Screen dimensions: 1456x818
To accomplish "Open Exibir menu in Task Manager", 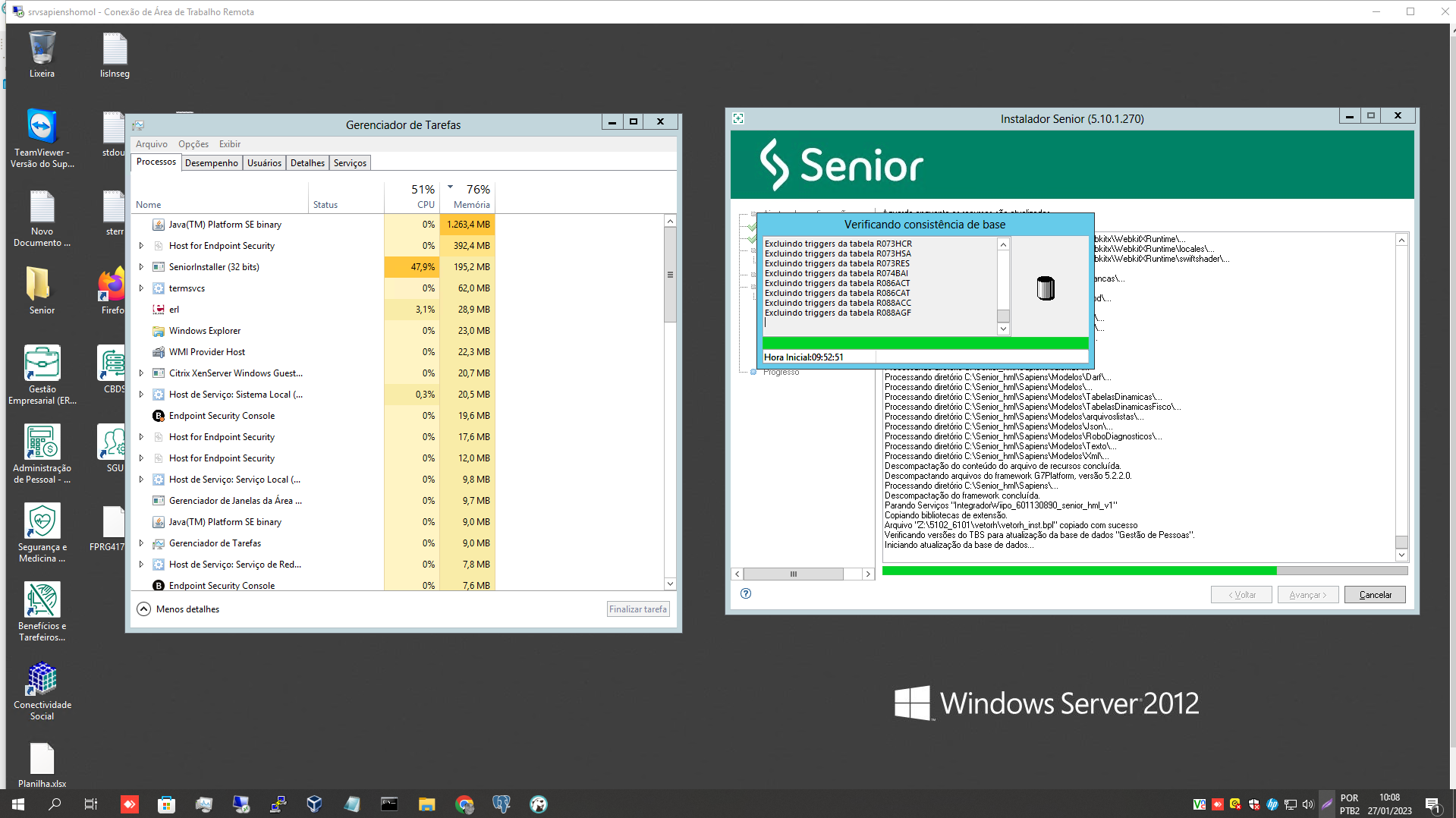I will pos(230,144).
